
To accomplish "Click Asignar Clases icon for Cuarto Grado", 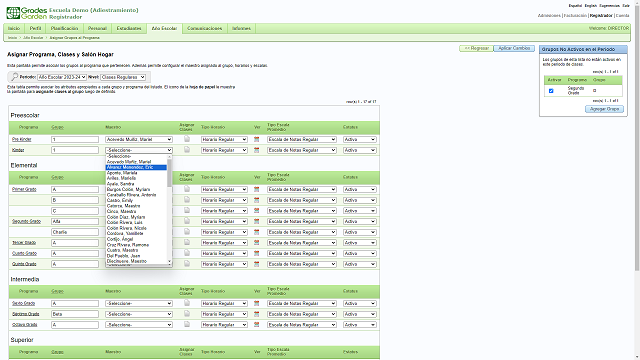I will (x=187, y=253).
